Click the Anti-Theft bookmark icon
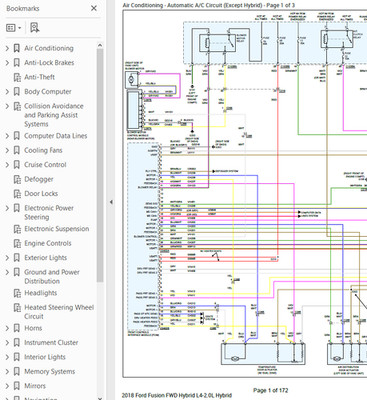Viewport: 367px width, 400px height. click(17, 77)
